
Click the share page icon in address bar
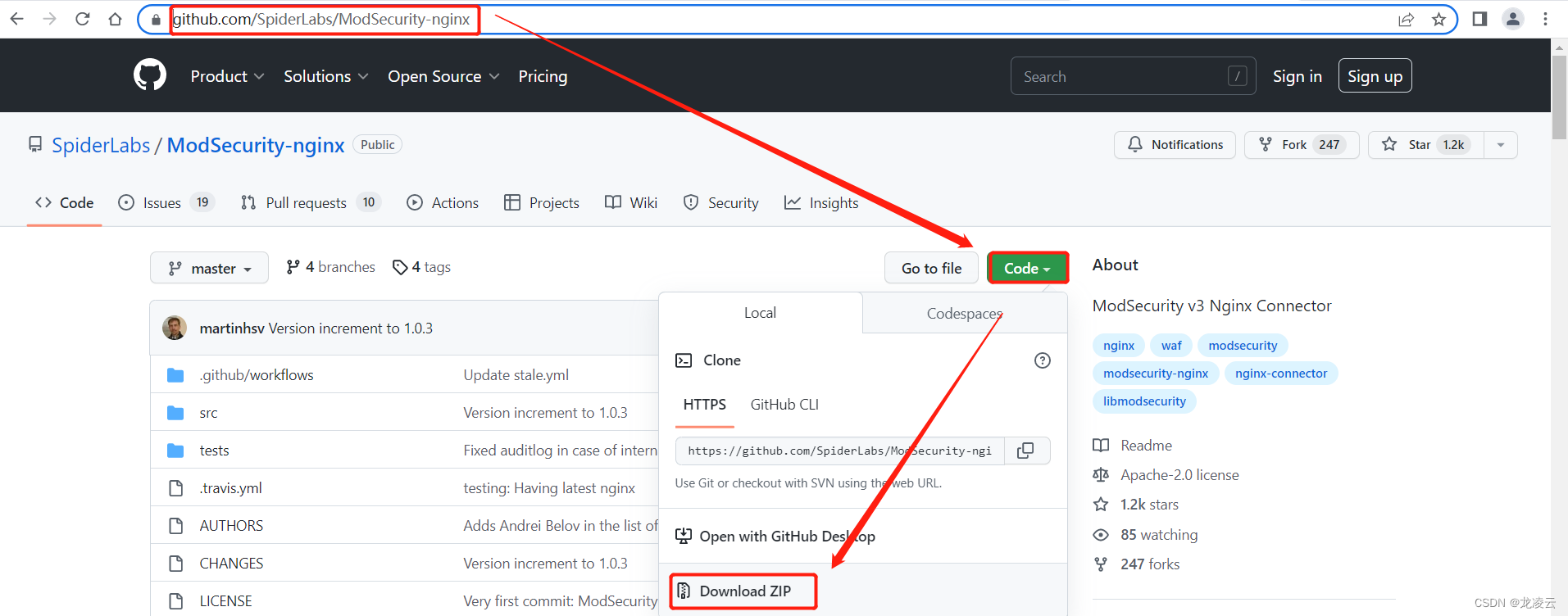(1406, 19)
